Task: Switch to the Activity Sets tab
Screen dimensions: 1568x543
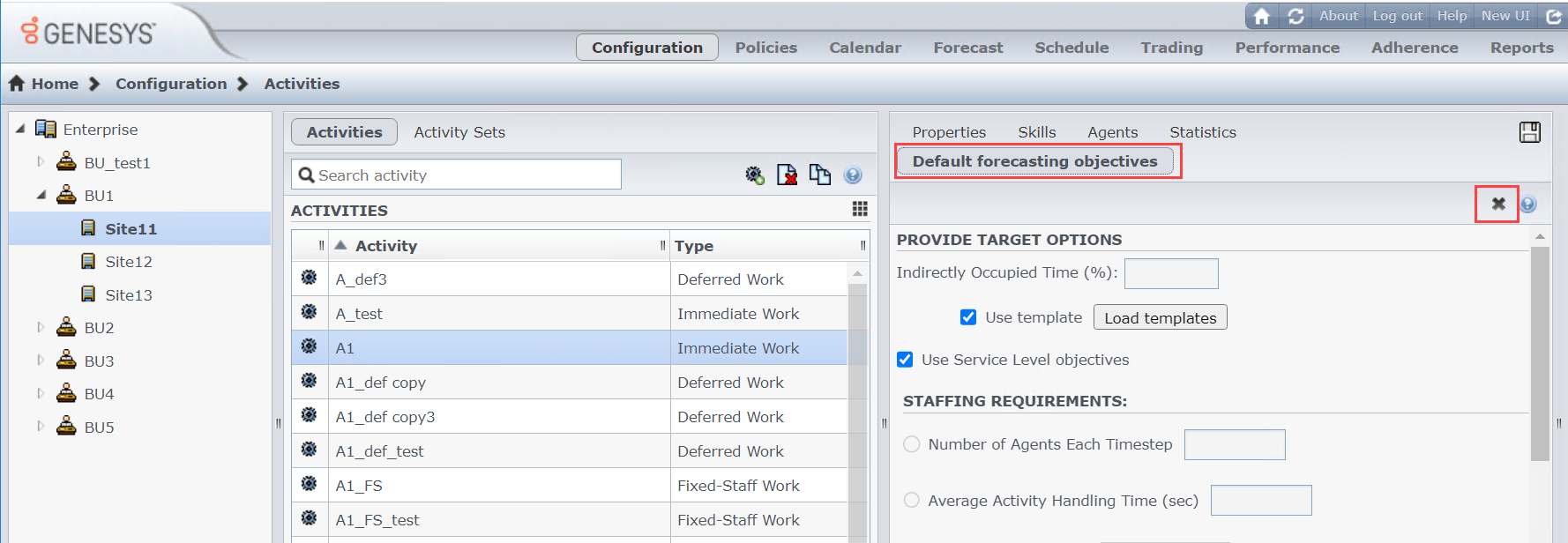Action: 459,132
